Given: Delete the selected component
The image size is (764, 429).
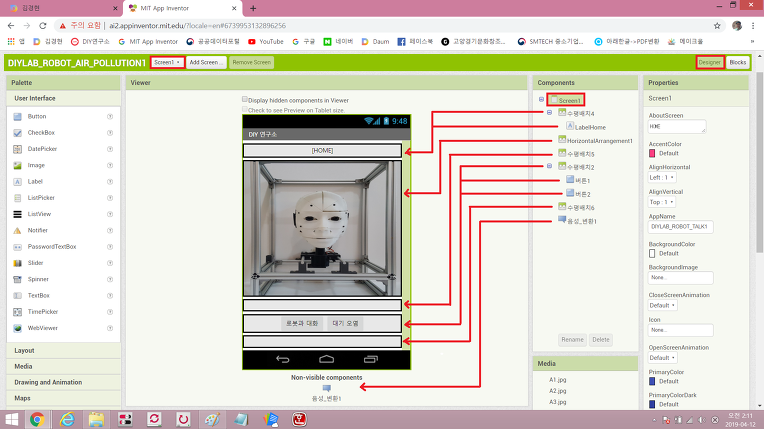Looking at the screenshot, I should click(601, 340).
